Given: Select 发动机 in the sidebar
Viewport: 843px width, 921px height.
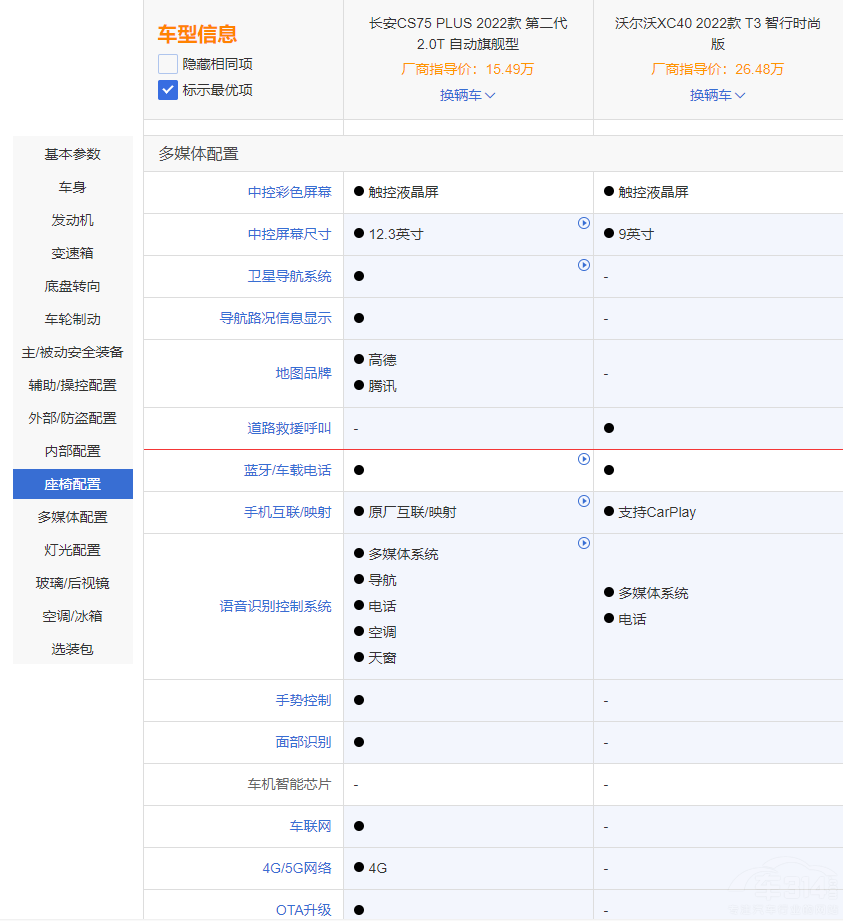Looking at the screenshot, I should 72,219.
